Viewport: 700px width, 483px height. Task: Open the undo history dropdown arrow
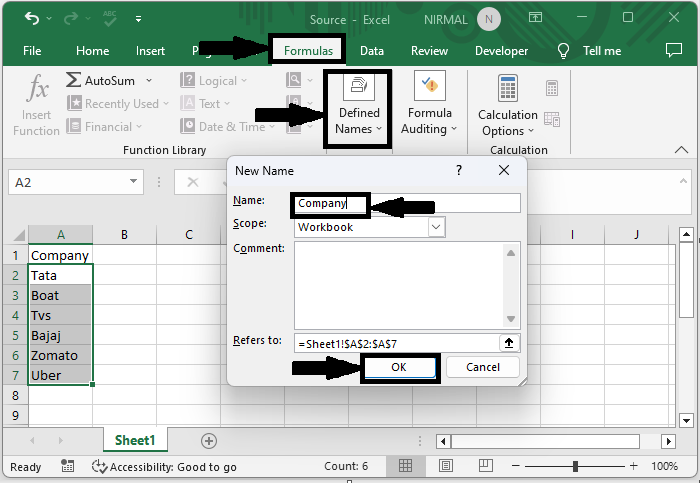pyautogui.click(x=49, y=19)
